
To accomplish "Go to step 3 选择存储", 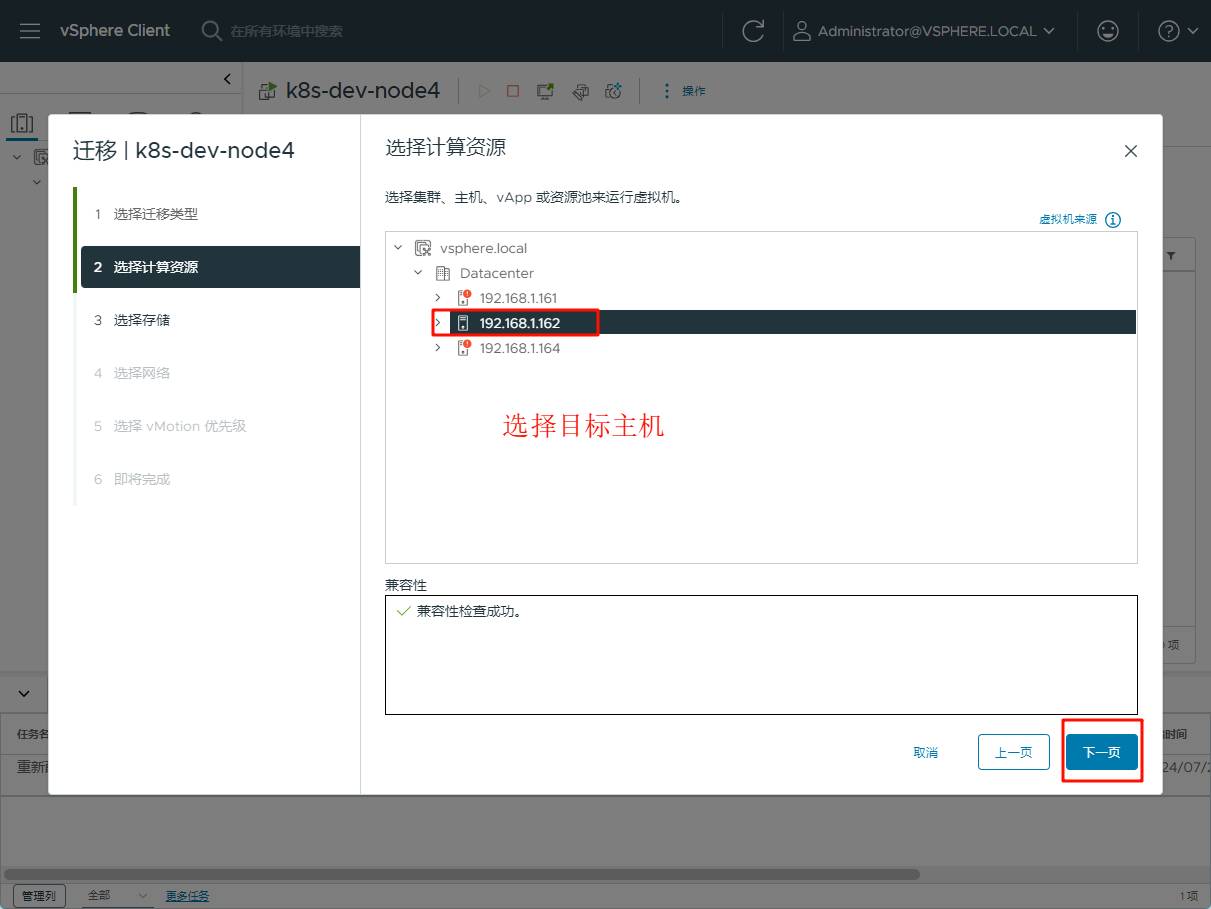I will 141,320.
